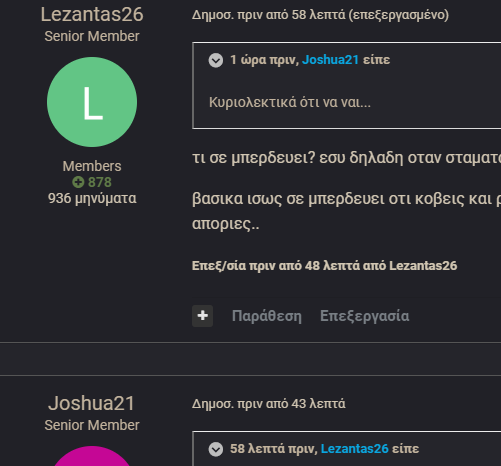Collapse the Joshua21 quote chevron
This screenshot has height=466, width=501.
click(x=216, y=60)
